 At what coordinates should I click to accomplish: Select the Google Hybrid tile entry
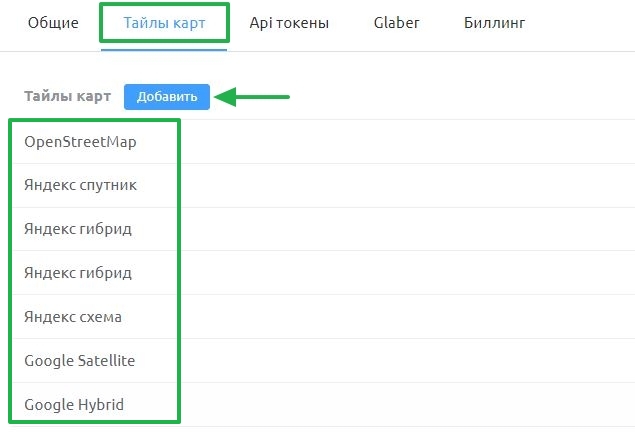(x=74, y=404)
